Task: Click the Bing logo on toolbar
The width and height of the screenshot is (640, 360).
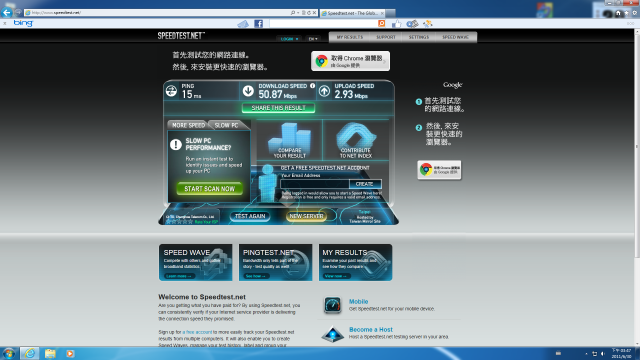Action: point(23,23)
